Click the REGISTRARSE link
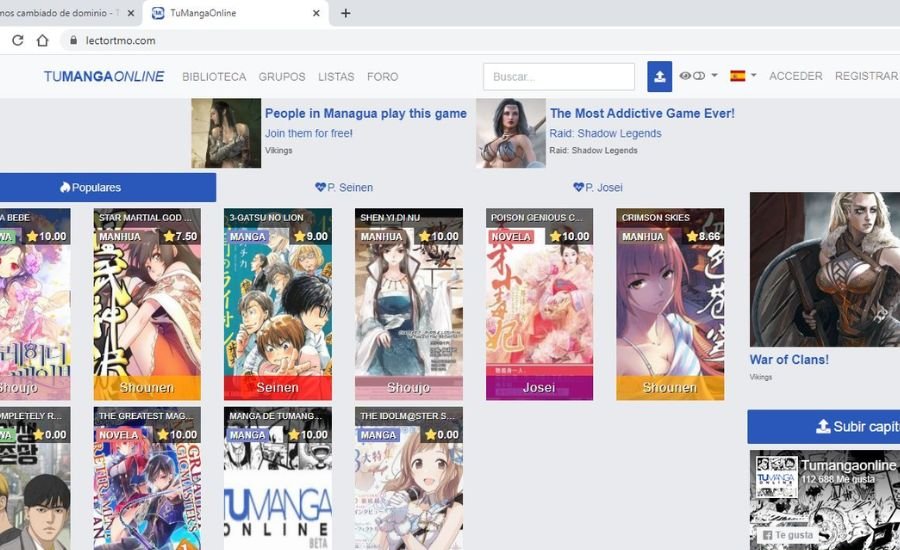 (x=867, y=76)
